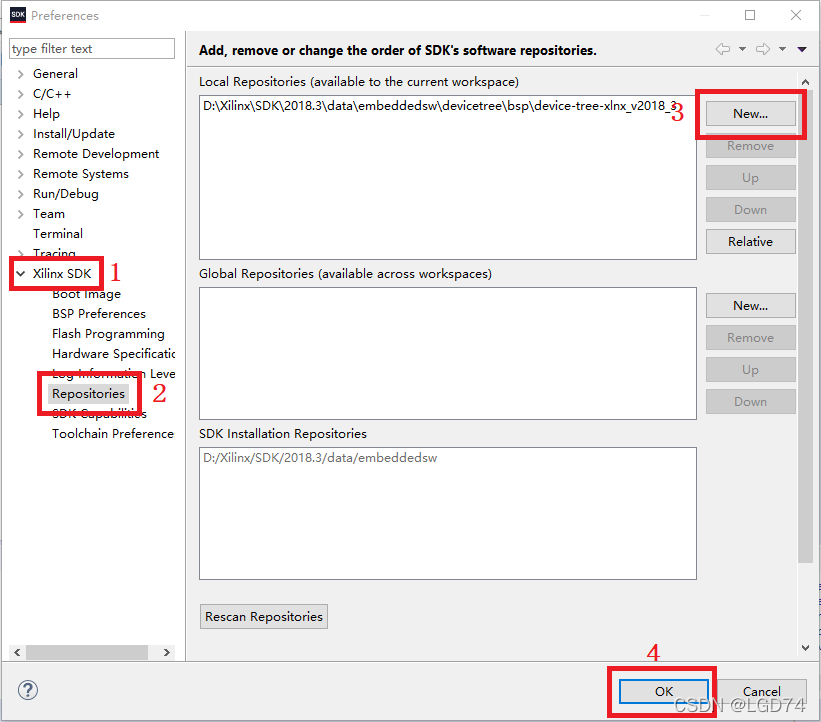
Task: Click Down in Local Repositories
Action: [x=750, y=209]
